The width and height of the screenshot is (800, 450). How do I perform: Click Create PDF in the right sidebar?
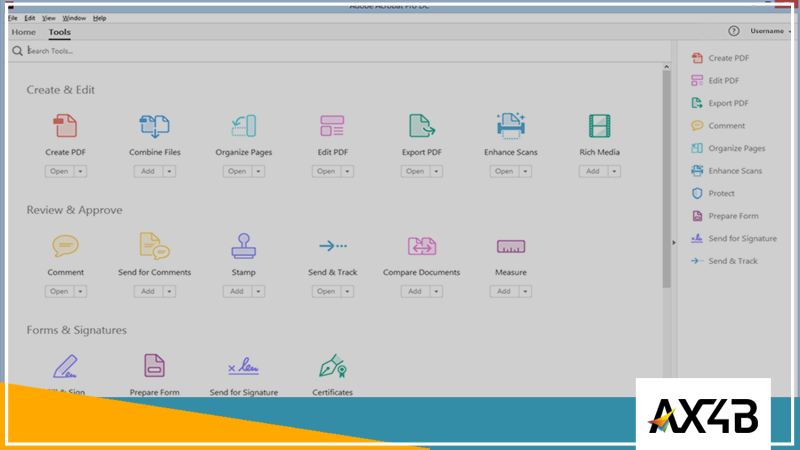pos(720,58)
